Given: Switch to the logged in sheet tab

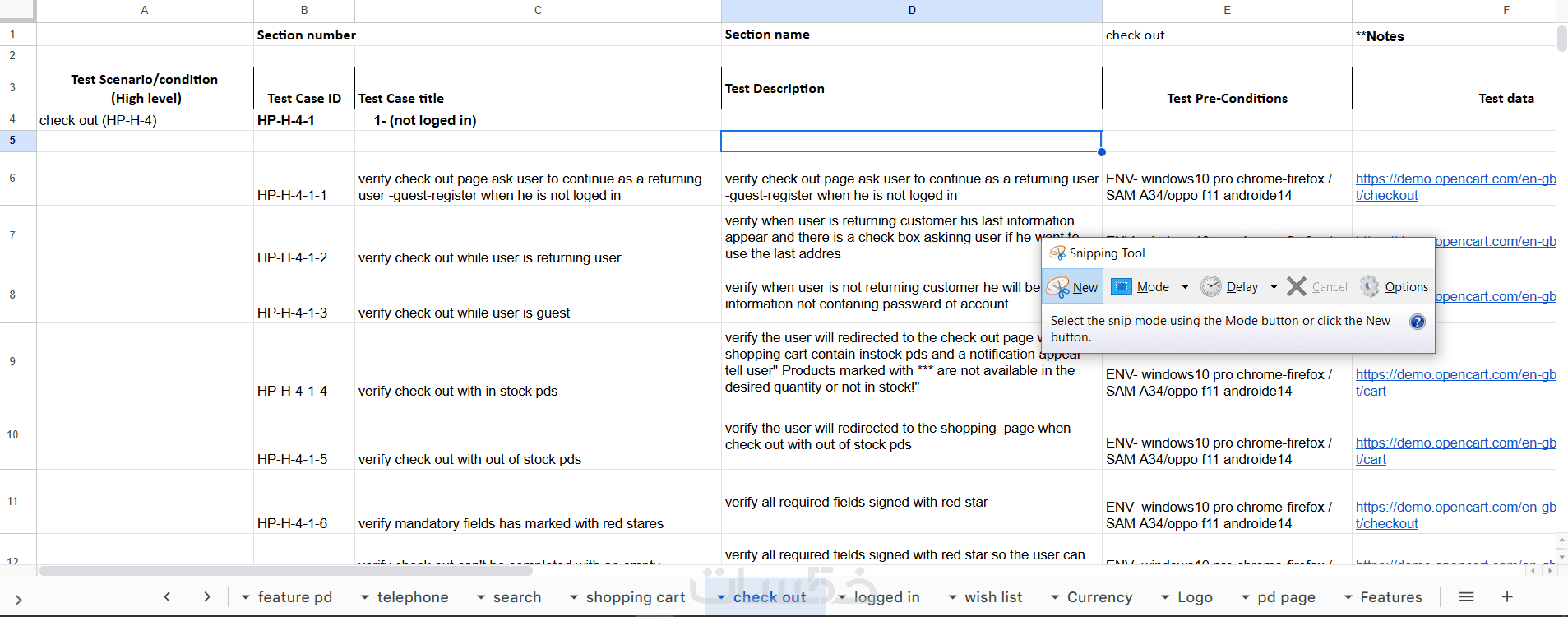Looking at the screenshot, I should tap(886, 597).
